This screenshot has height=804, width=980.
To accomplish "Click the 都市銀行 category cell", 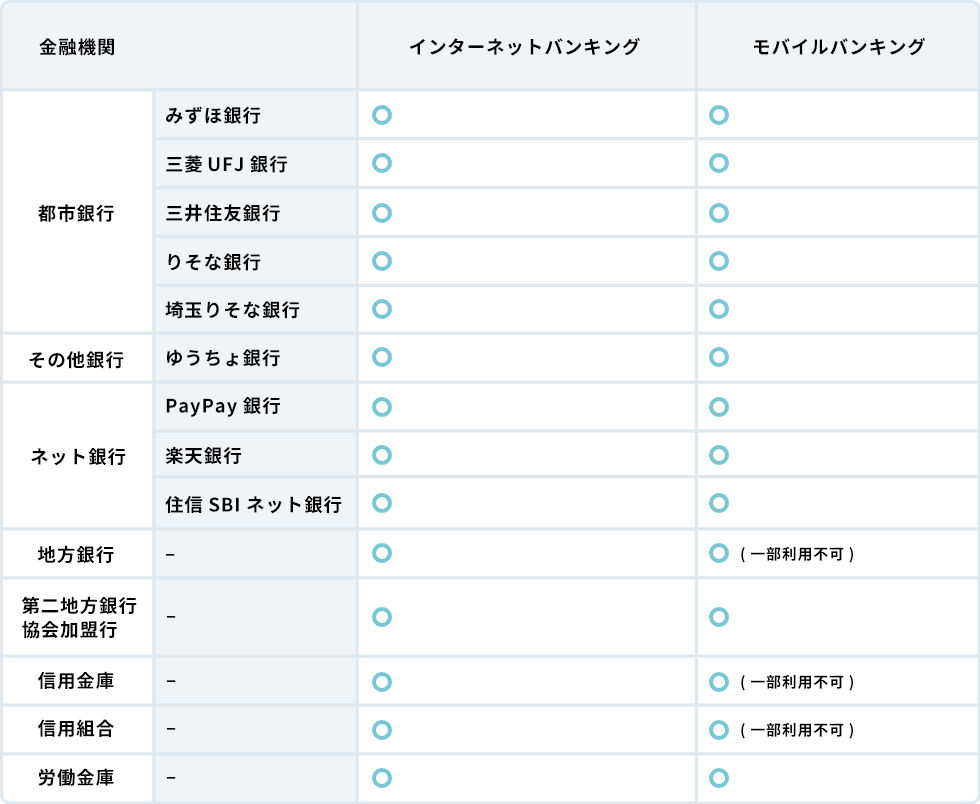I will click(x=76, y=213).
